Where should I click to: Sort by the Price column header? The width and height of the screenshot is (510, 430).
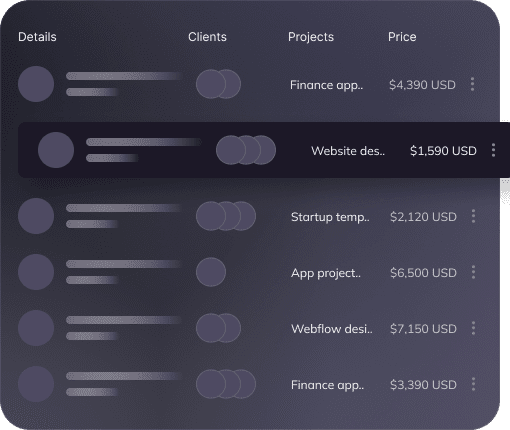(x=402, y=37)
